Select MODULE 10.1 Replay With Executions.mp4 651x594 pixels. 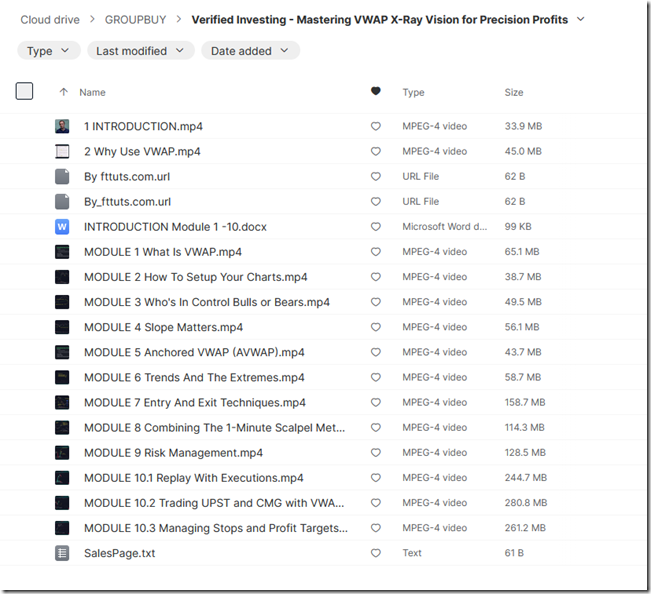(193, 478)
